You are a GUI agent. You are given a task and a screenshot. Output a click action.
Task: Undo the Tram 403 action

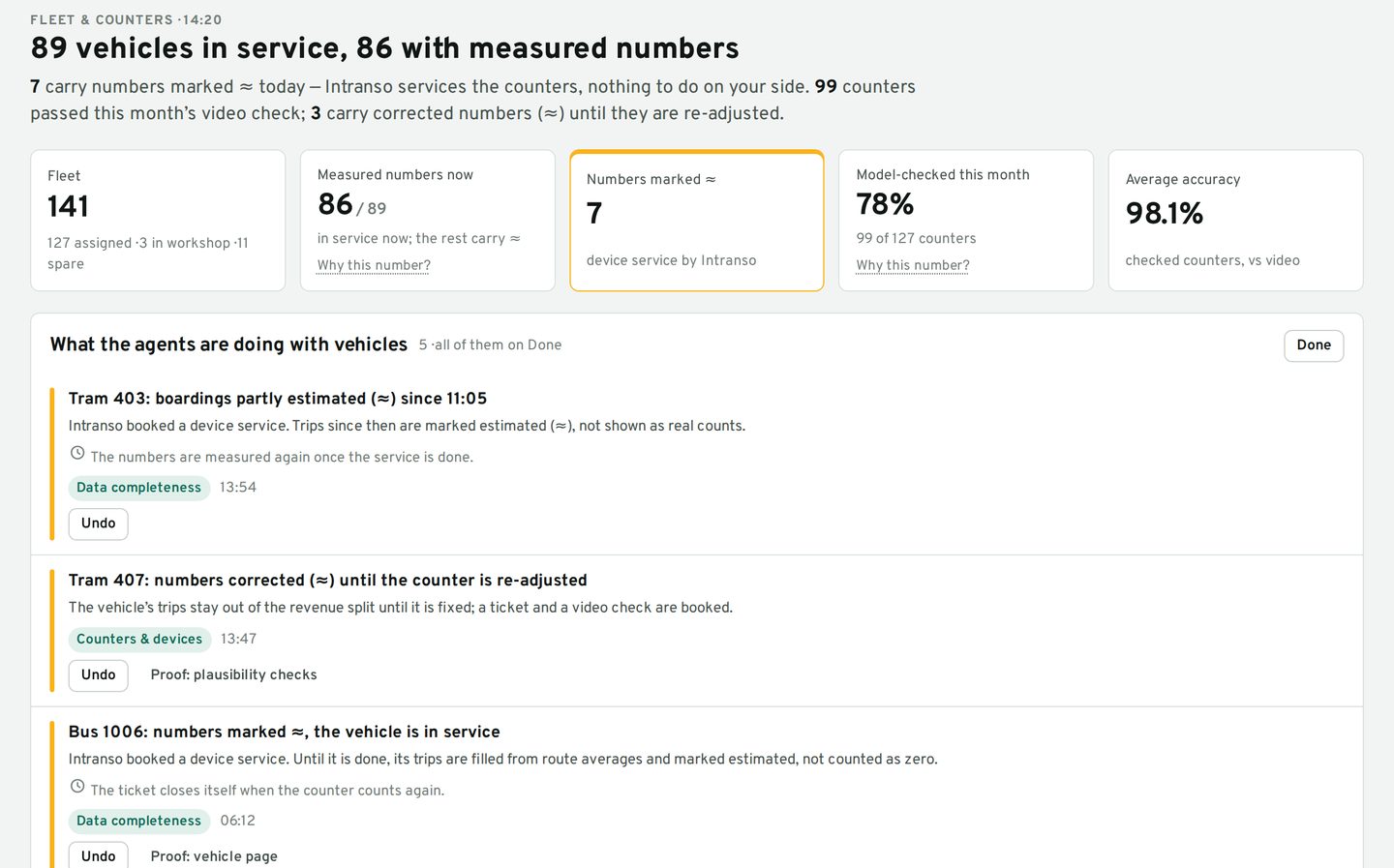point(99,524)
